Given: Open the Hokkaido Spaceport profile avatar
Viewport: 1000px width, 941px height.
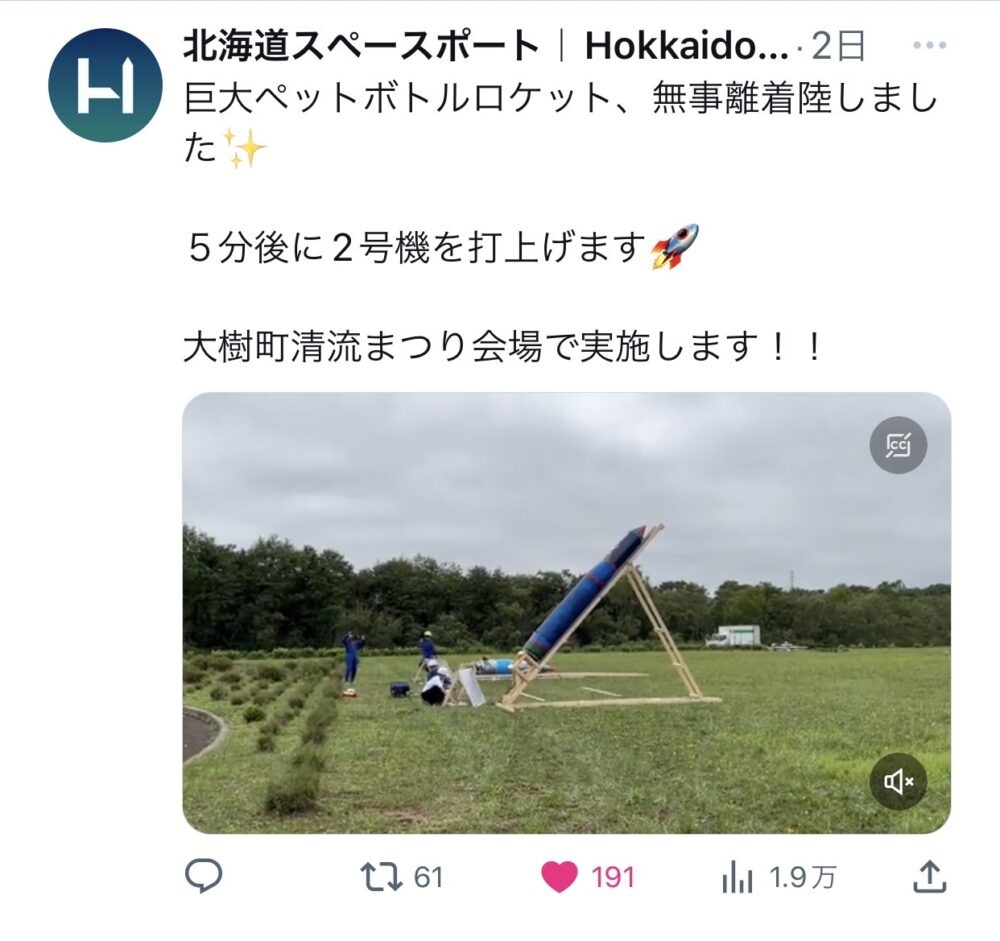Looking at the screenshot, I should (x=105, y=85).
